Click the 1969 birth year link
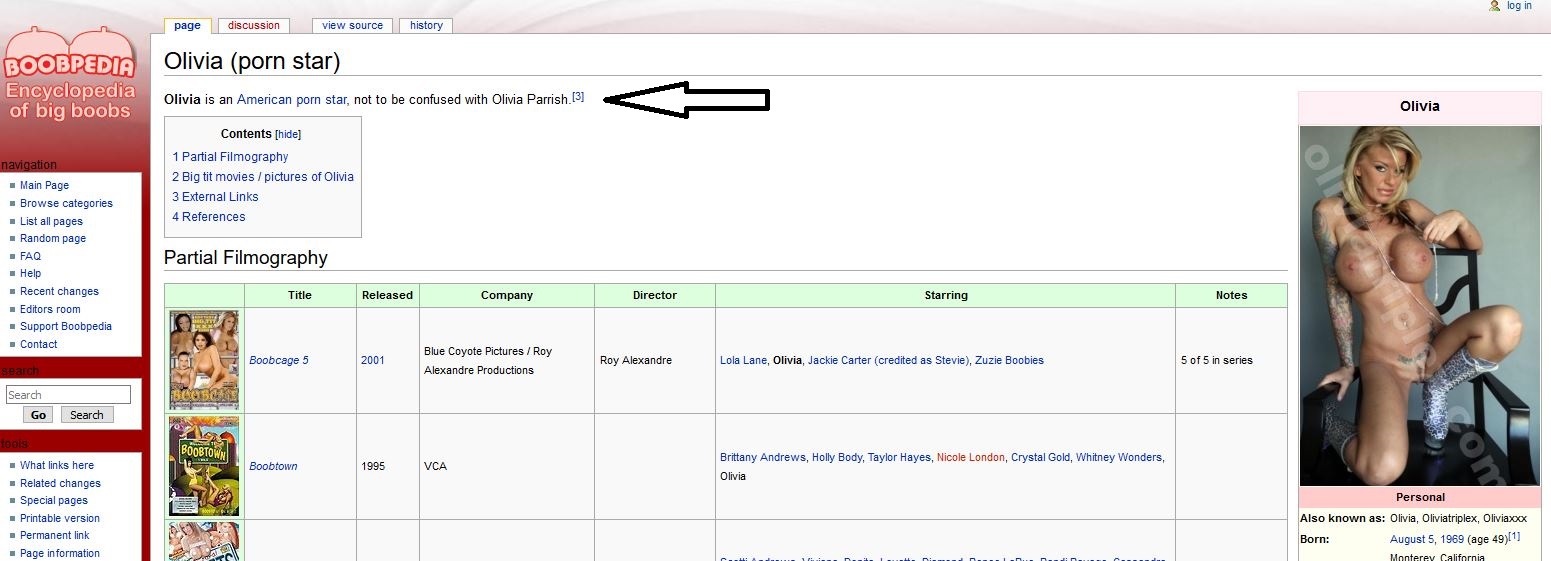The width and height of the screenshot is (1551, 561). click(x=1454, y=540)
